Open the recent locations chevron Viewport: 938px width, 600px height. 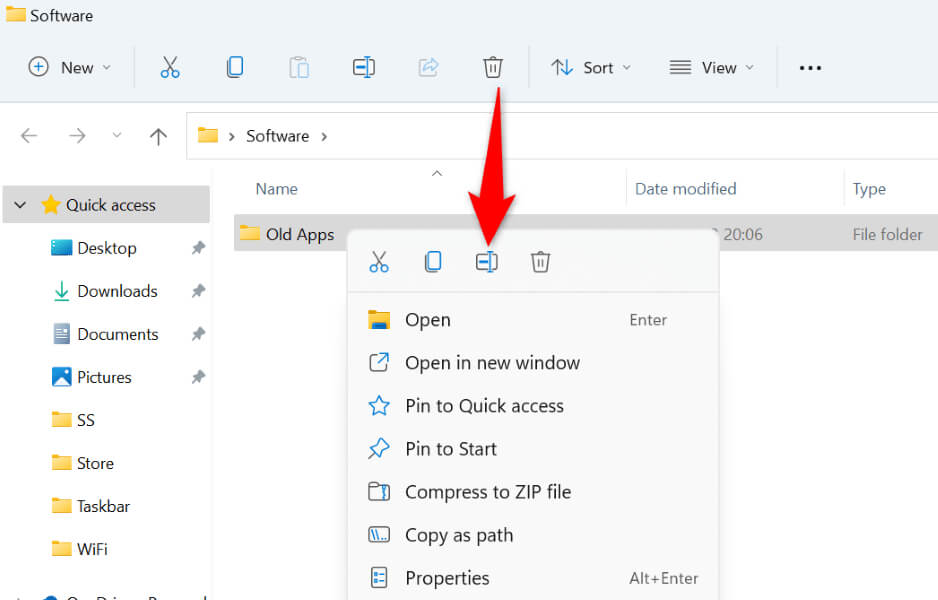[117, 135]
